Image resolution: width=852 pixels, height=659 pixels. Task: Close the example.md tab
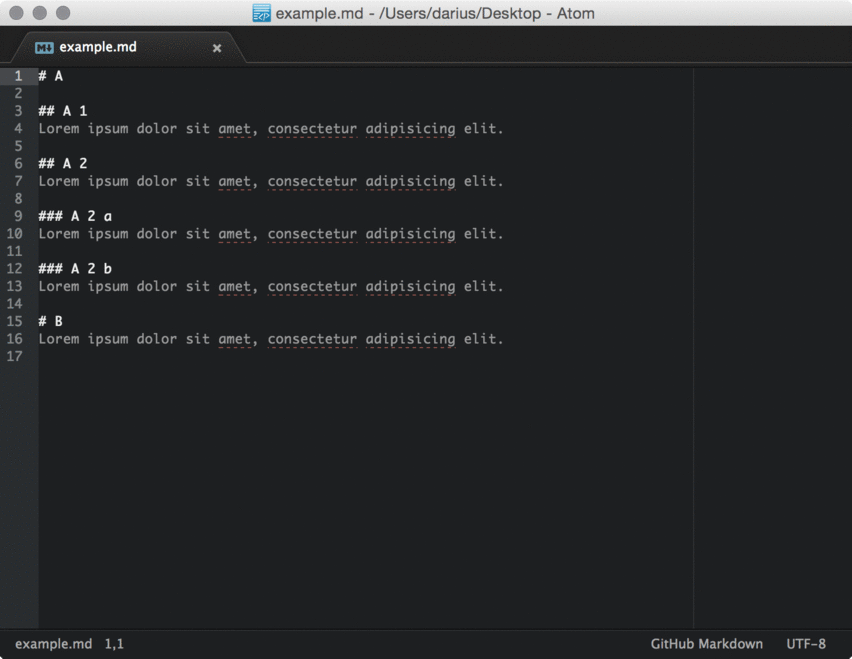click(217, 48)
